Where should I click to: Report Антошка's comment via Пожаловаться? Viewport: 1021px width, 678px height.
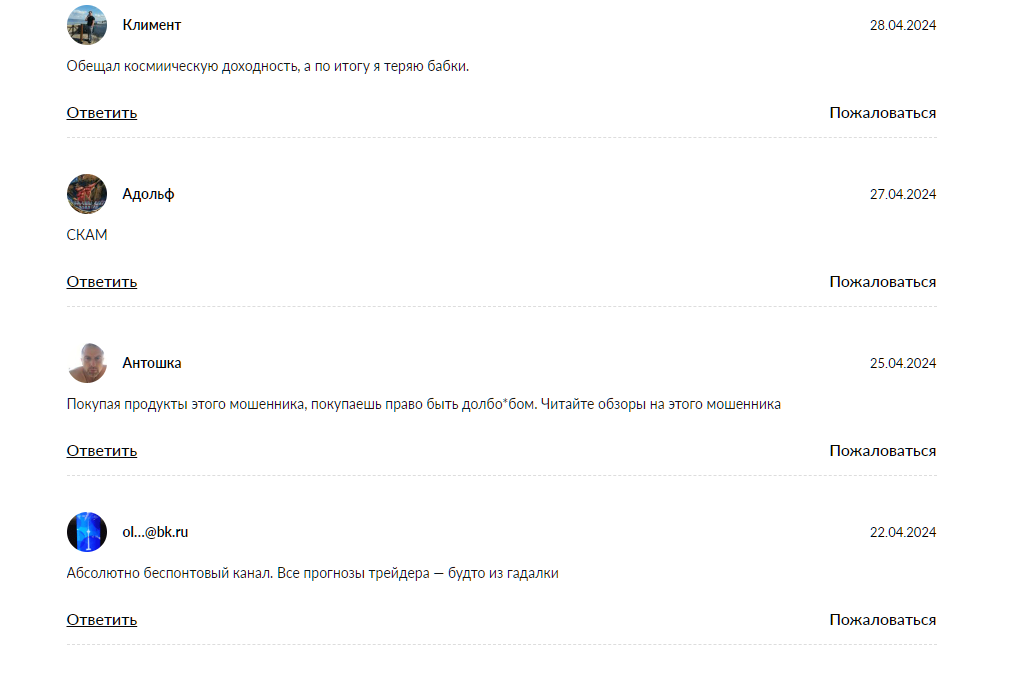point(882,451)
